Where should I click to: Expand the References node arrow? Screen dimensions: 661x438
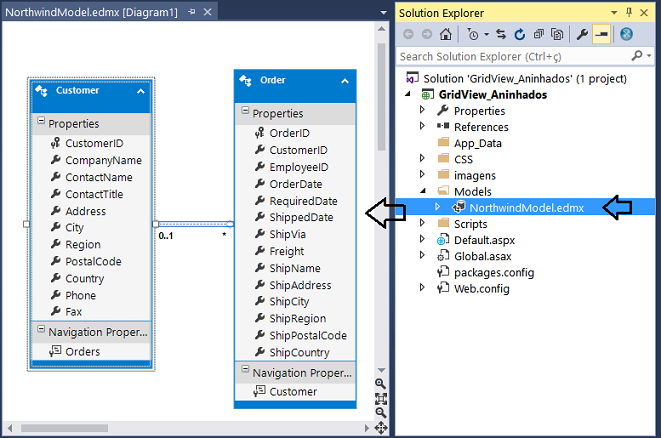pos(422,126)
